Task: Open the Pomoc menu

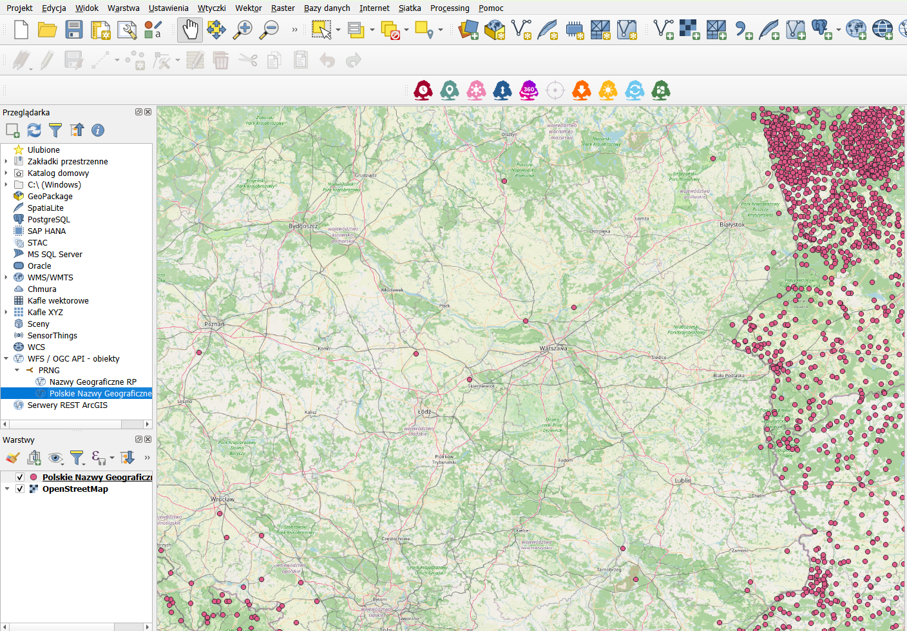Action: click(491, 8)
